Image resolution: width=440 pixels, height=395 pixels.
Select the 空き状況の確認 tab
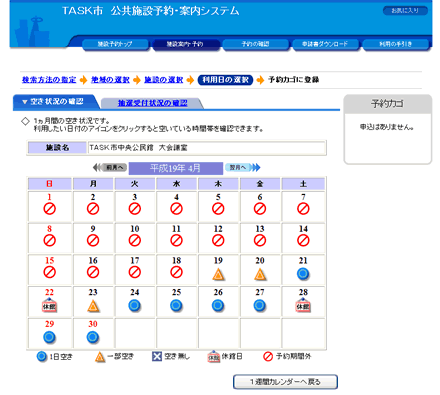pyautogui.click(x=57, y=102)
